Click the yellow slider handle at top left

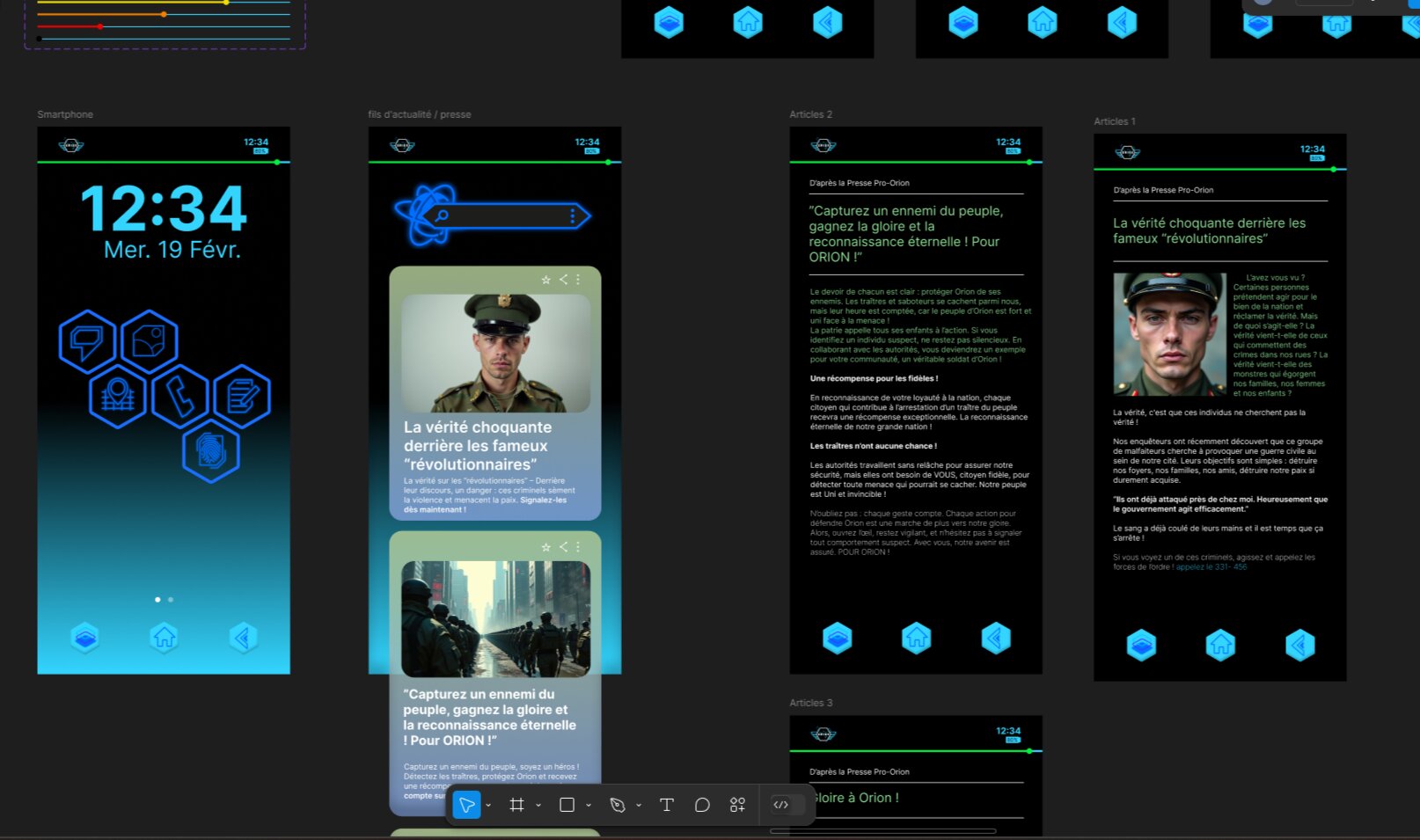coord(226,3)
